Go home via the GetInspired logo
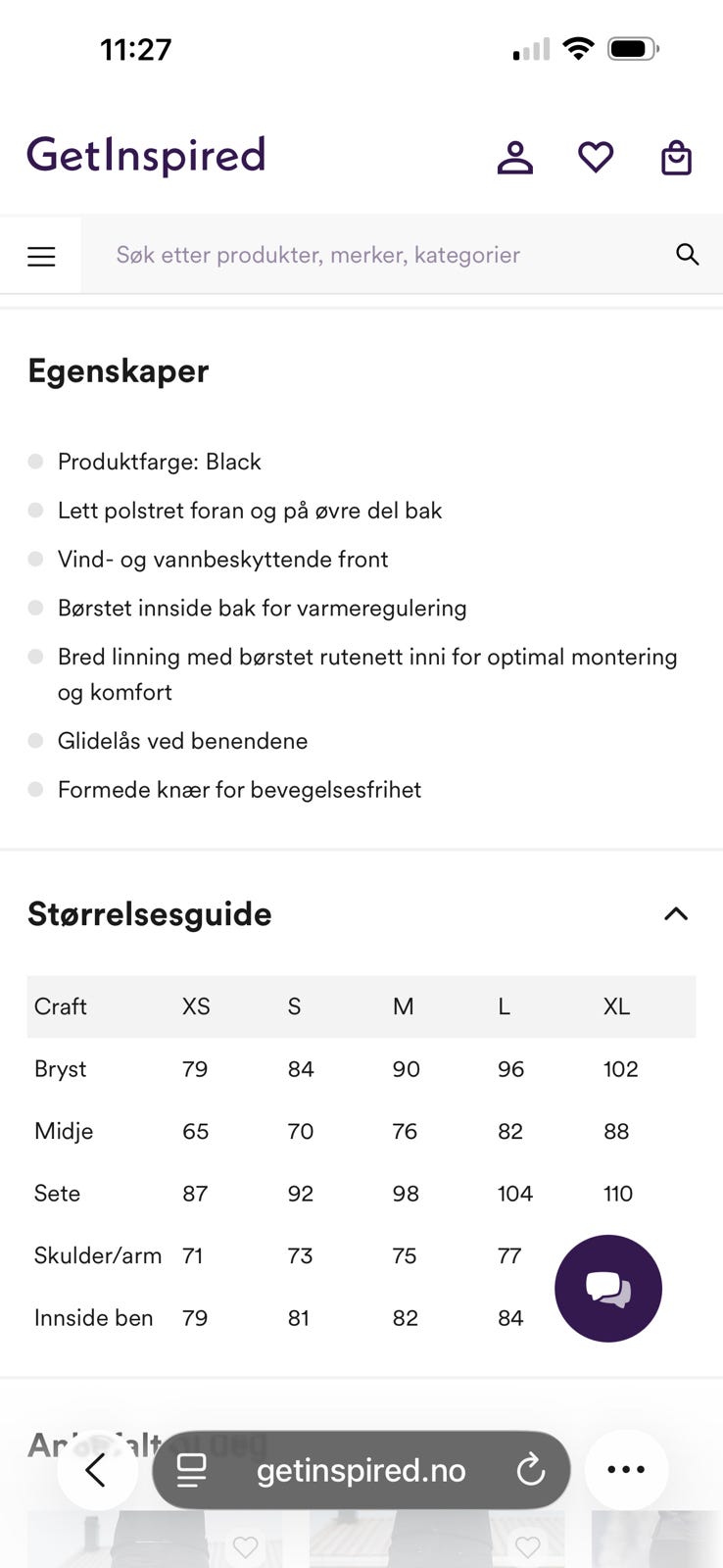The height and width of the screenshot is (1568, 723). pos(146,155)
